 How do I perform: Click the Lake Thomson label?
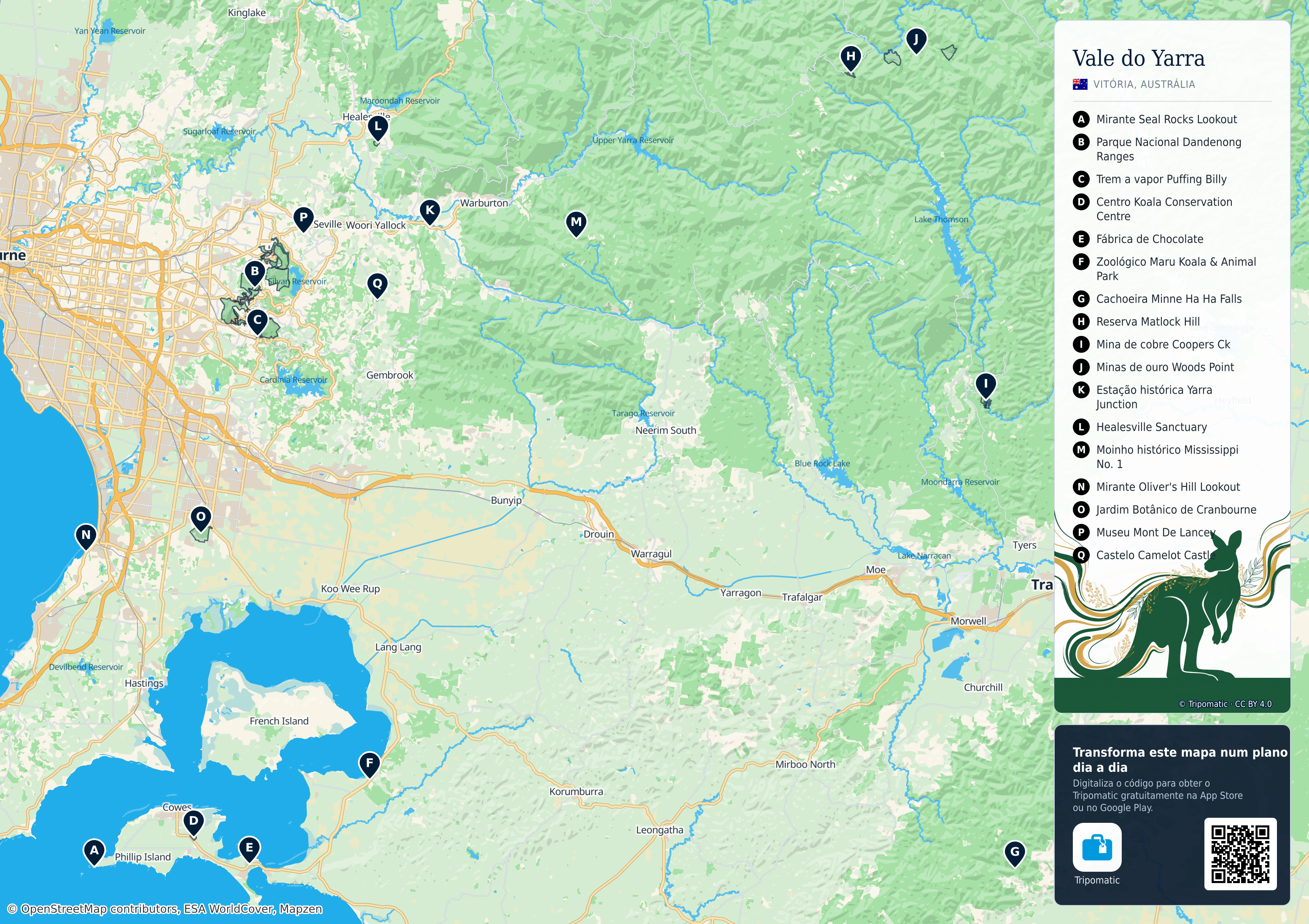[x=941, y=220]
